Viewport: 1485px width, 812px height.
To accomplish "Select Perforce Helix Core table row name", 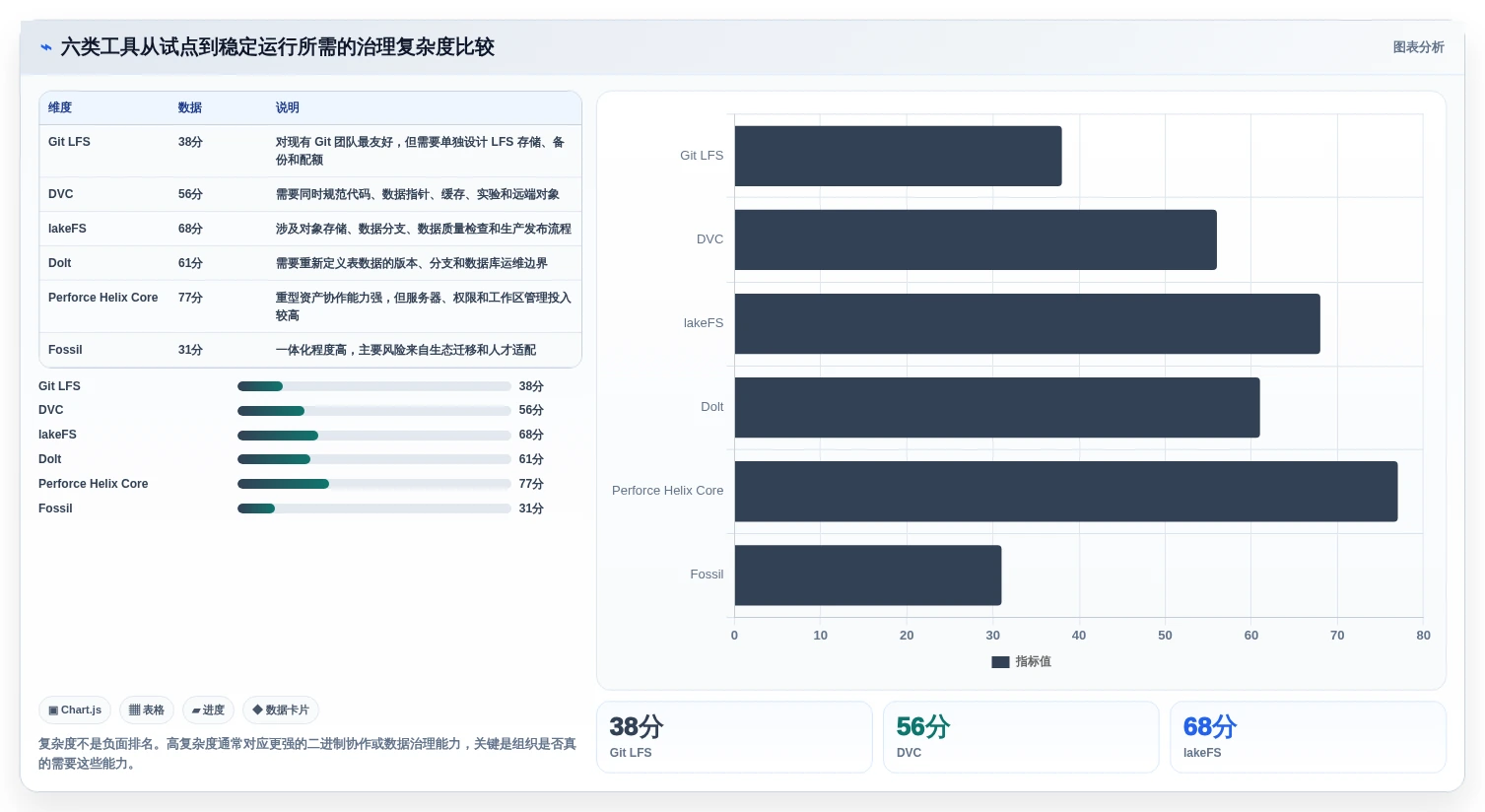I will [103, 298].
